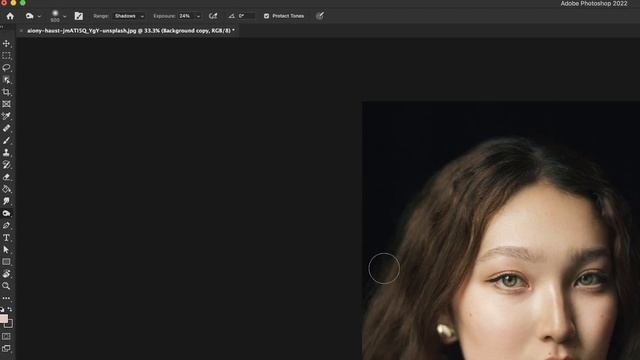Expand the Exposure slider dropdown arrow

[198, 16]
